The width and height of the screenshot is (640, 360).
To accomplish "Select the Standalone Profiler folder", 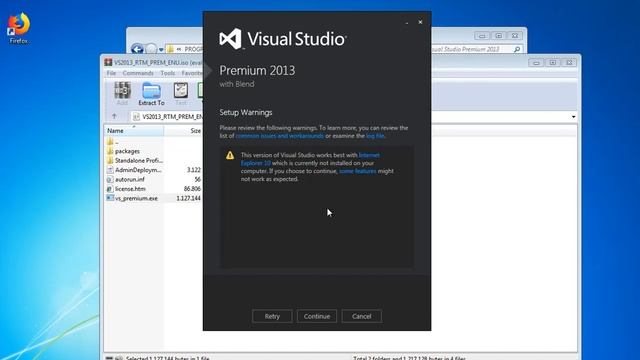I will pyautogui.click(x=135, y=160).
